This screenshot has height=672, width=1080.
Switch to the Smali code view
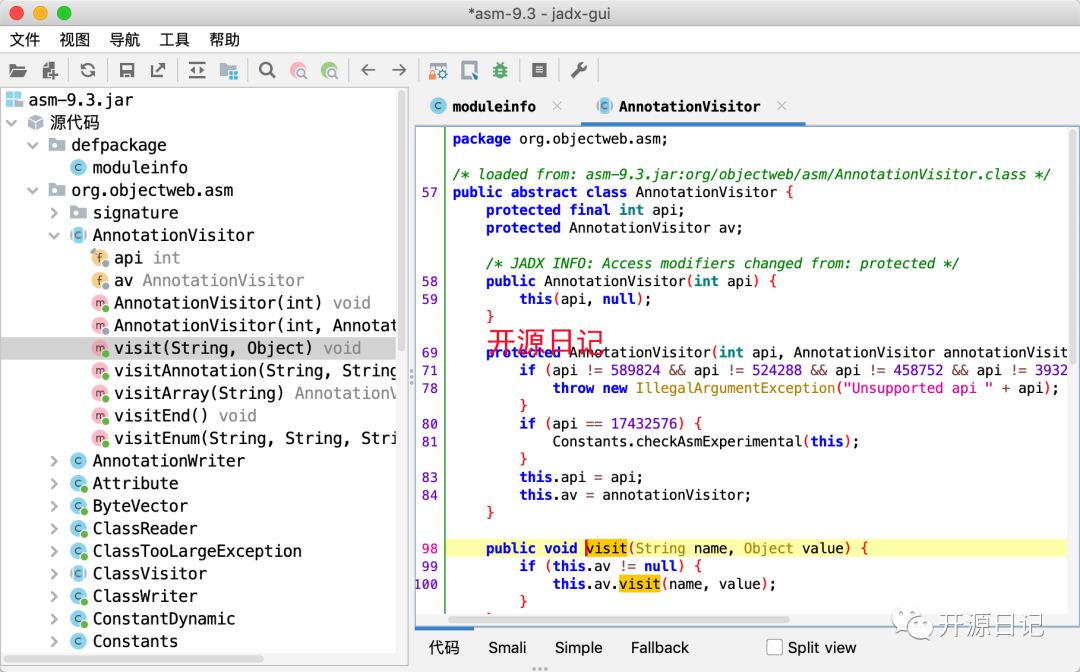coord(507,647)
